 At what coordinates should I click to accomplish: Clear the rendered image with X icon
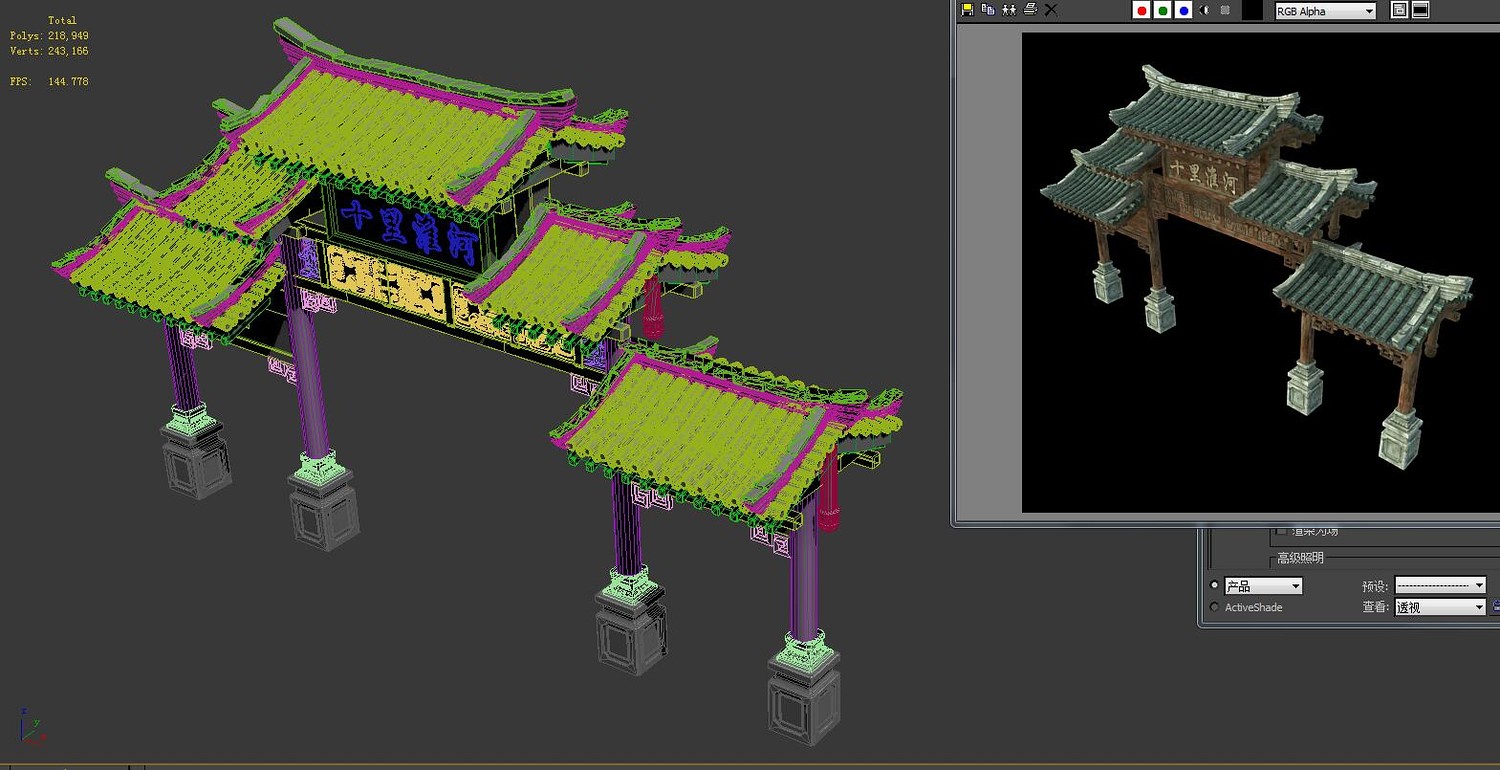1051,10
